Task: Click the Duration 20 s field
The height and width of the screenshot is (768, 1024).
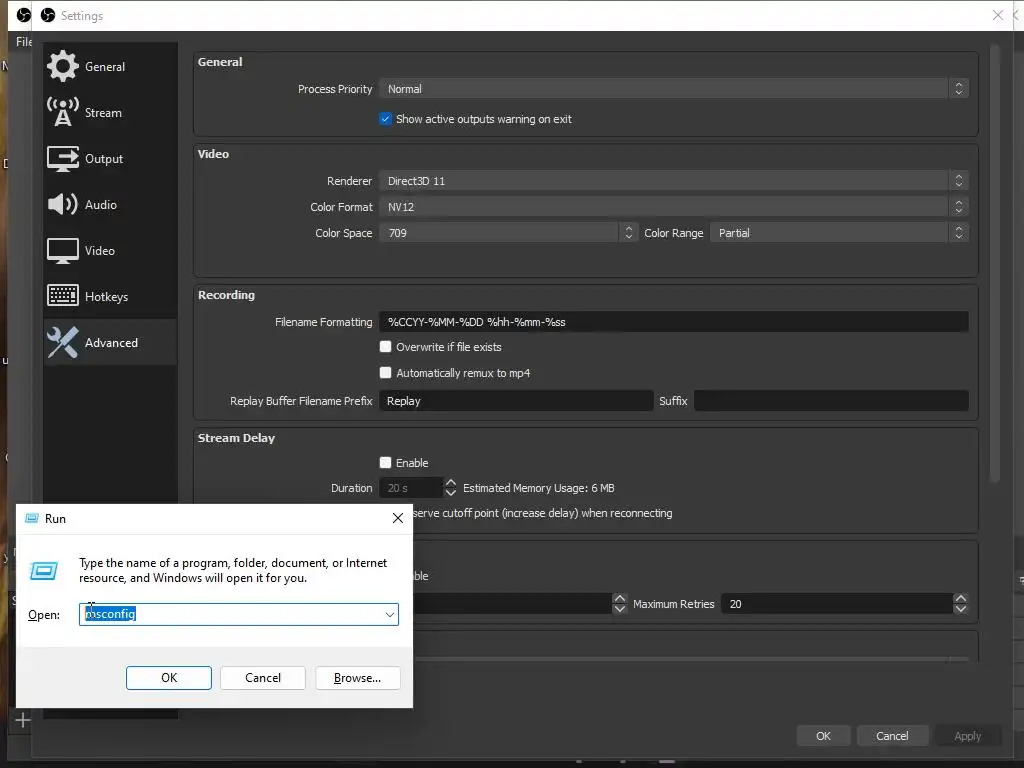Action: 411,488
